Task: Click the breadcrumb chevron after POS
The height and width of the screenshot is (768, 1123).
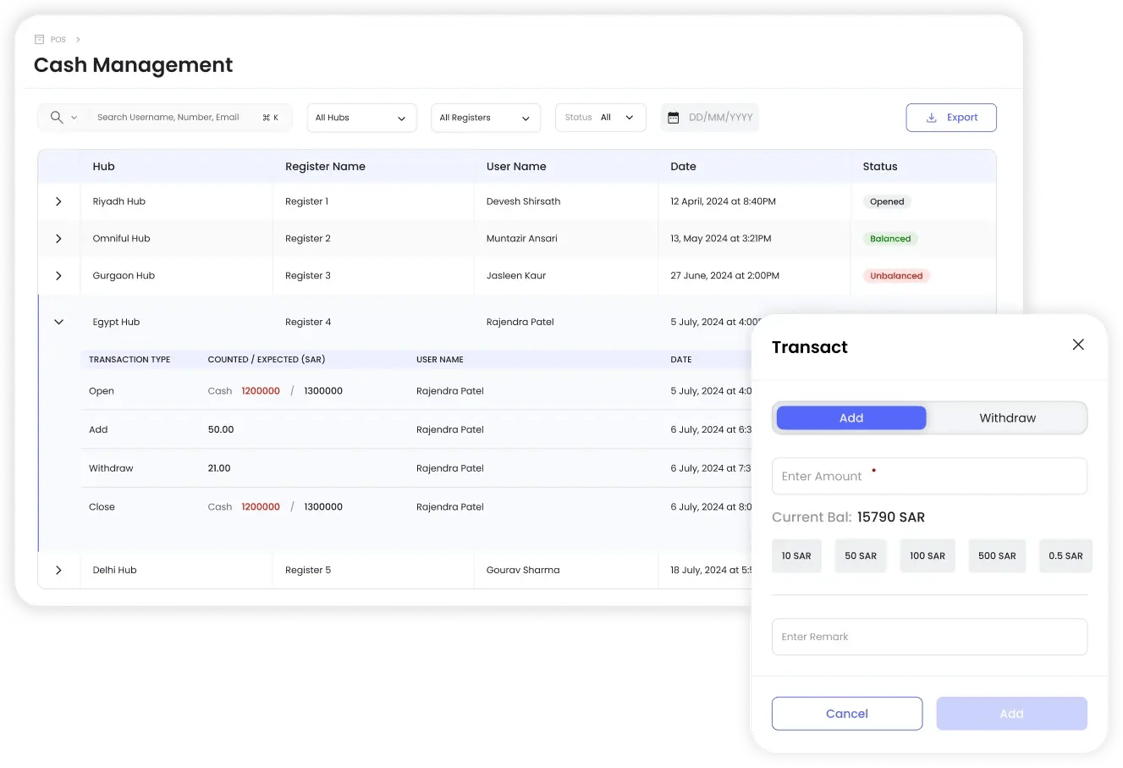Action: [78, 39]
